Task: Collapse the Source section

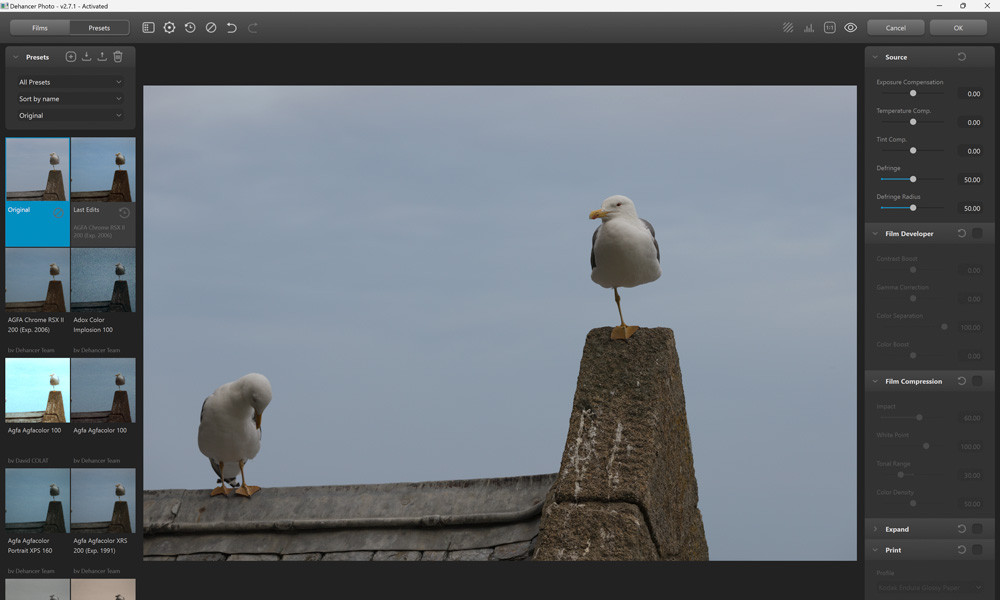Action: tap(875, 57)
